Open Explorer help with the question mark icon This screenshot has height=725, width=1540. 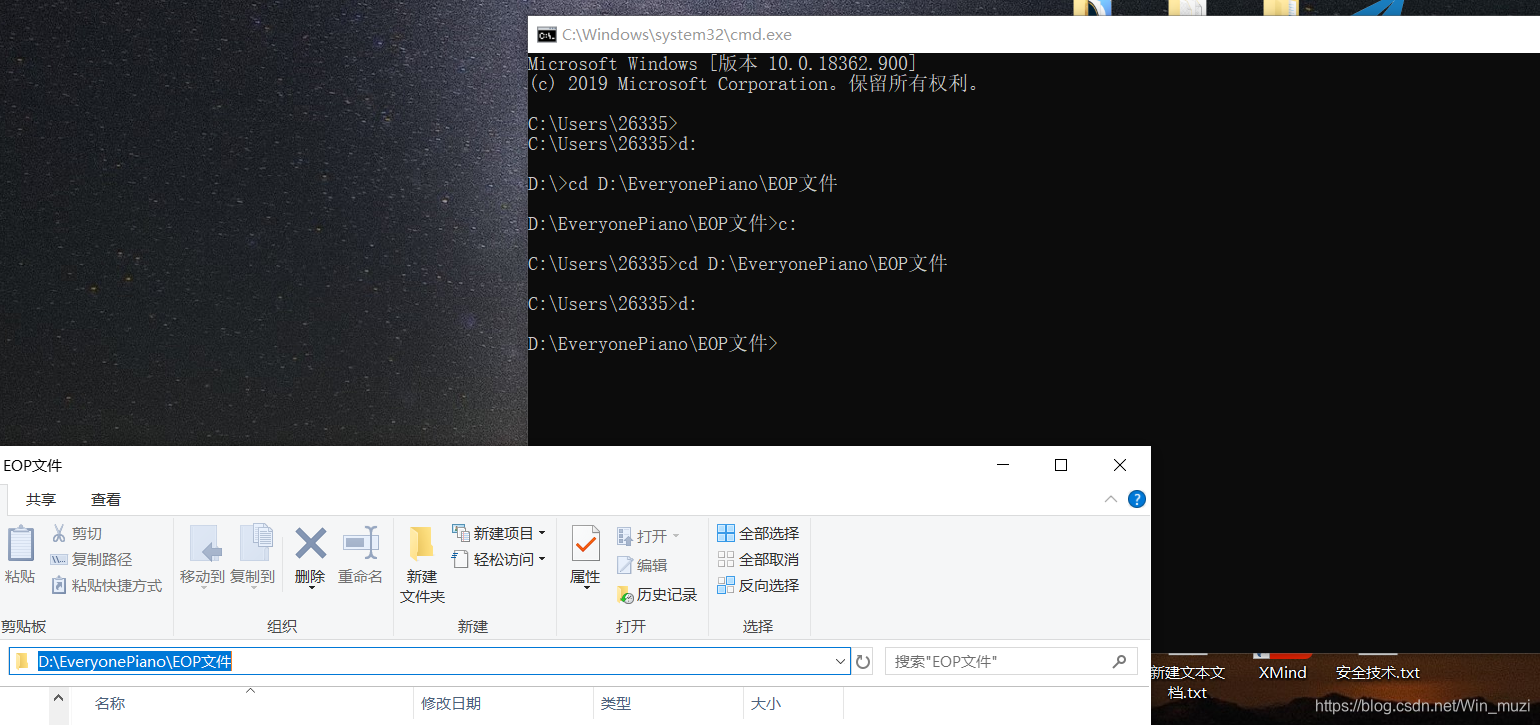[1136, 499]
